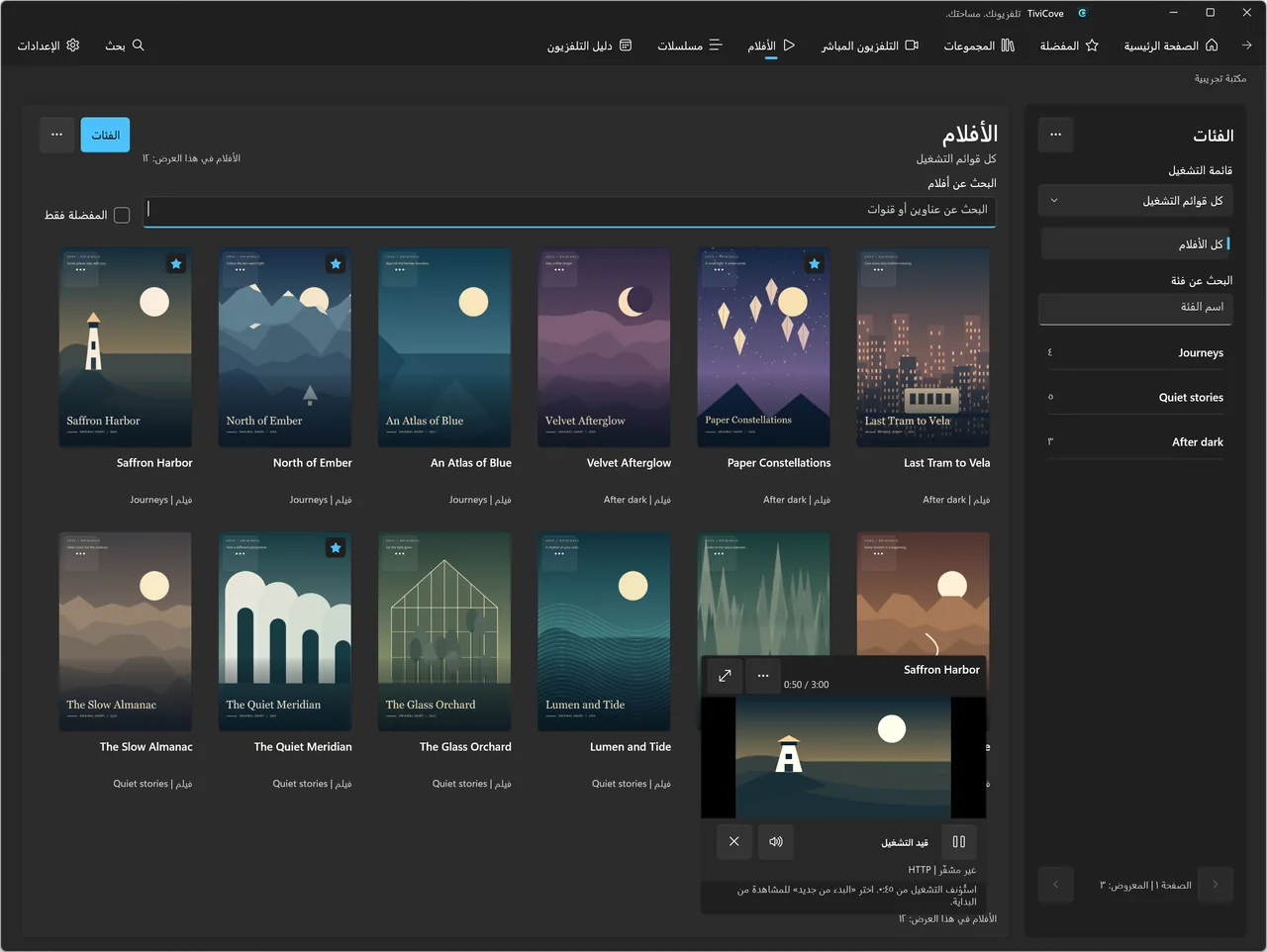This screenshot has height=952, width=1267.
Task: Click the blue الفئات categories button
Action: [x=105, y=135]
